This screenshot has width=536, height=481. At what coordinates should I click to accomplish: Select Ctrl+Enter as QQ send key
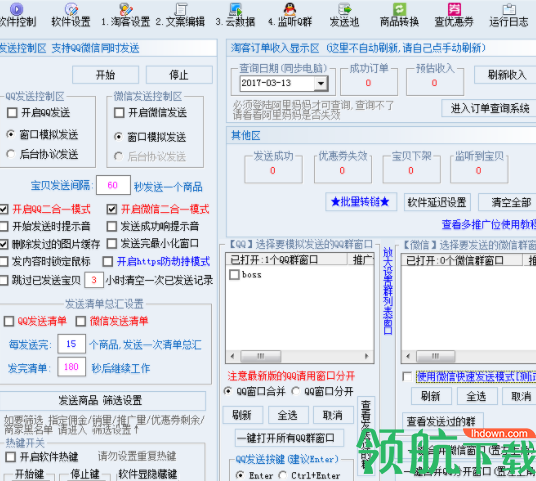point(282,475)
